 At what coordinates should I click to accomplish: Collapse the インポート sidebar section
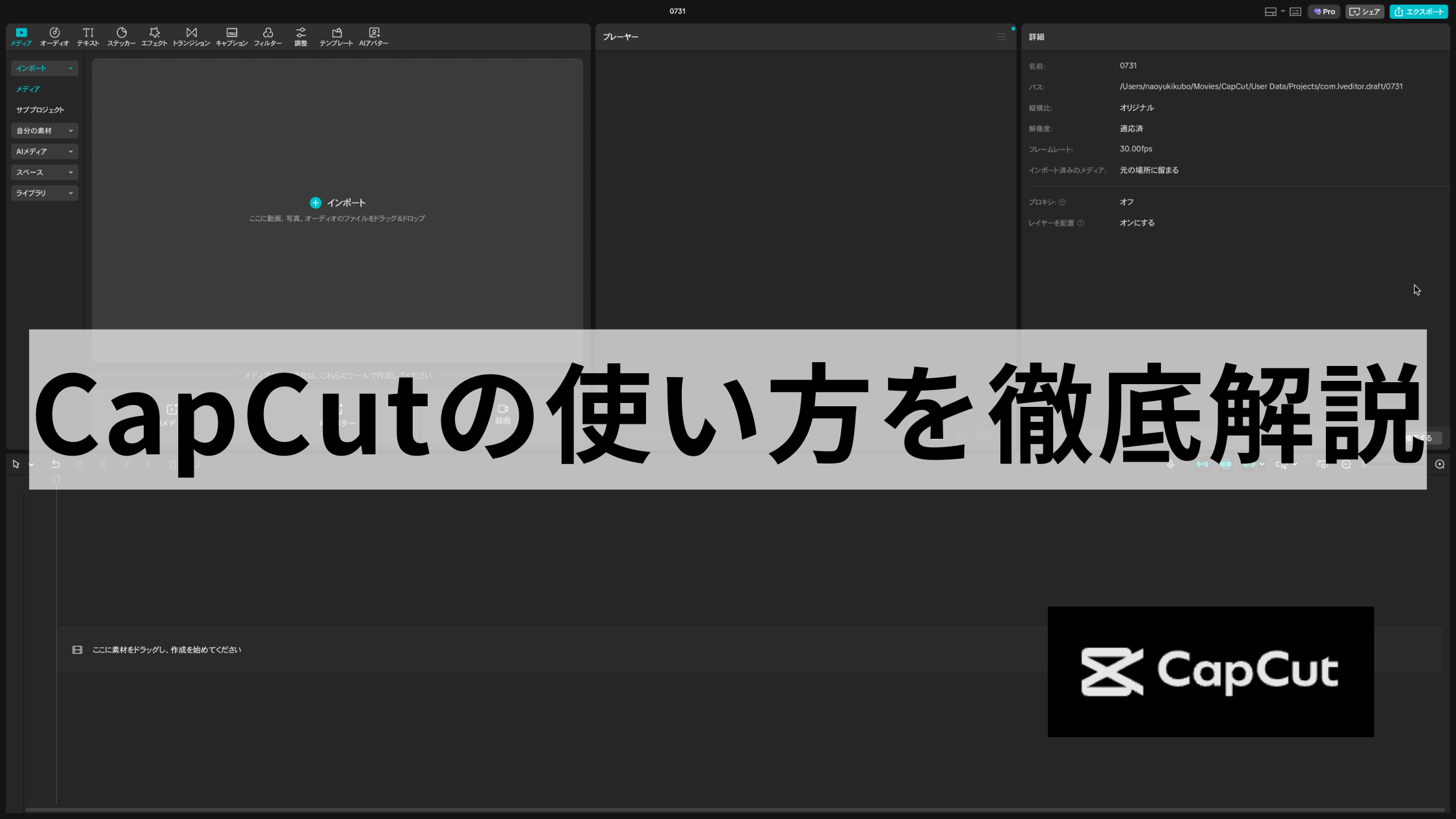pyautogui.click(x=45, y=68)
